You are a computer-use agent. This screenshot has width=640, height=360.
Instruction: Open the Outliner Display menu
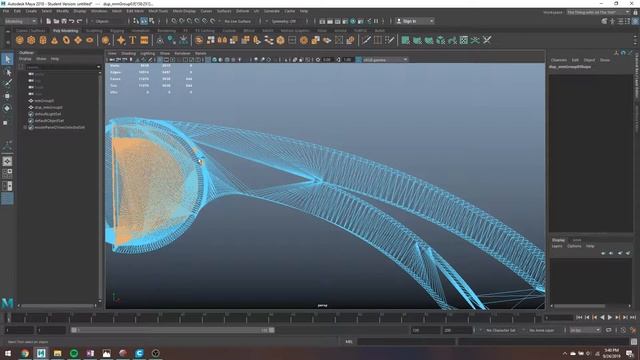(x=25, y=59)
